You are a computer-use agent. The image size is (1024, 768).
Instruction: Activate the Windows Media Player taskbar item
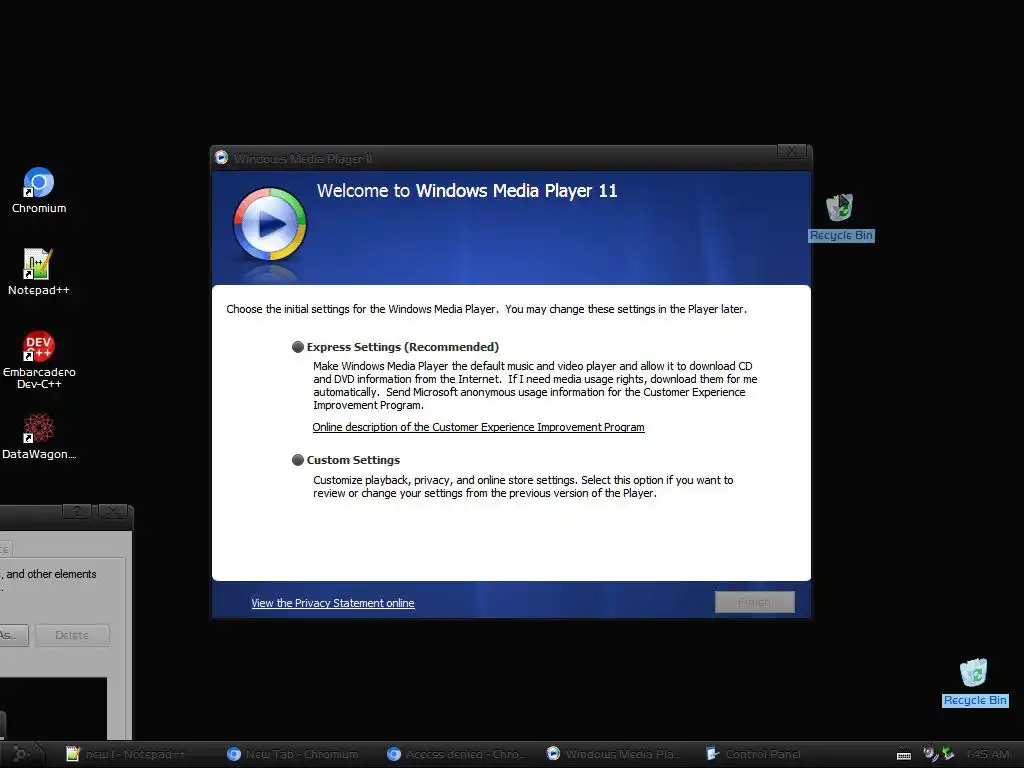614,754
